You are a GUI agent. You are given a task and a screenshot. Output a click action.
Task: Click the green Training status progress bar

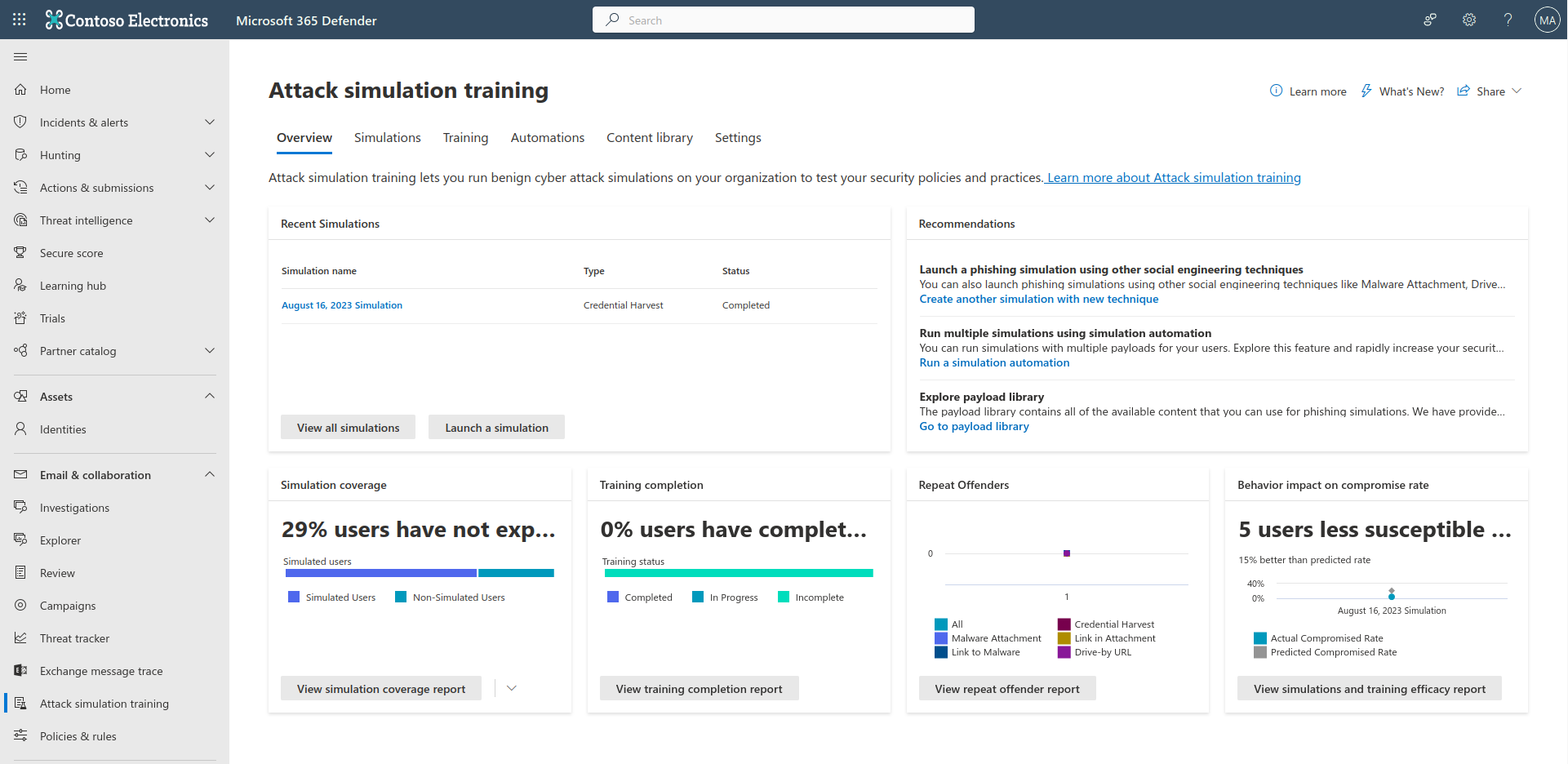click(x=739, y=573)
